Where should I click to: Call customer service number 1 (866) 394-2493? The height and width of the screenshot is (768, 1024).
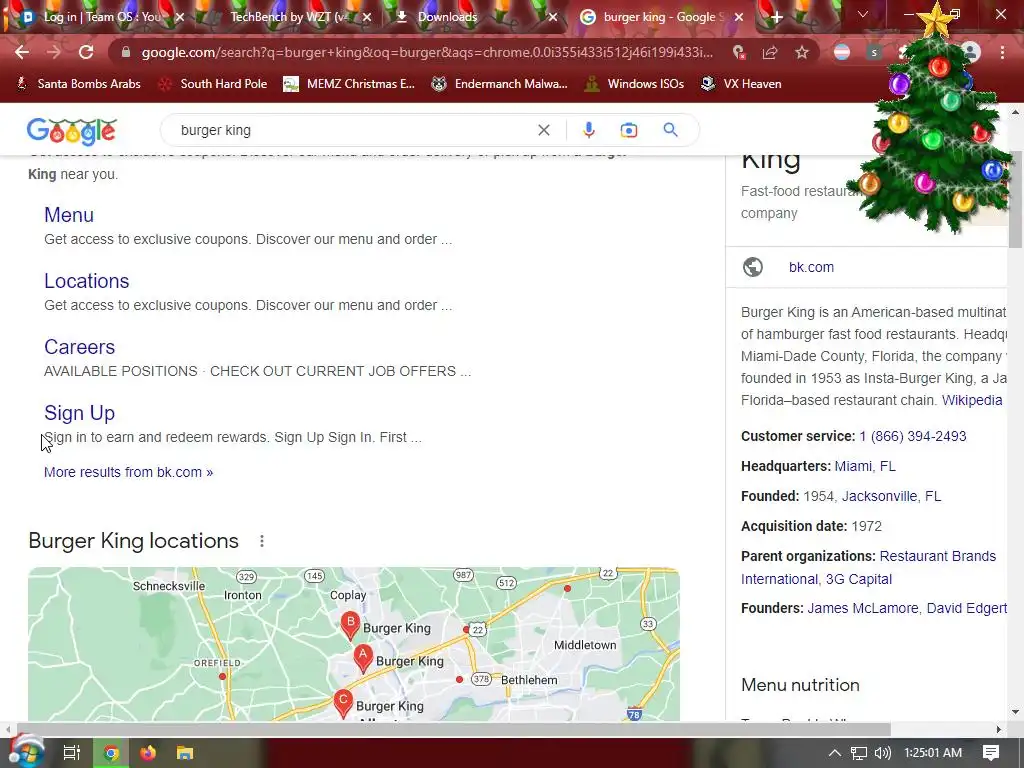point(912,436)
